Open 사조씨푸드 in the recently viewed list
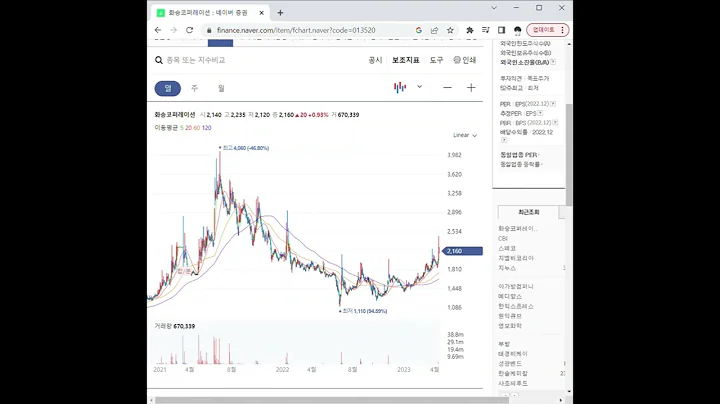Viewport: 720px width, 404px height. point(513,383)
